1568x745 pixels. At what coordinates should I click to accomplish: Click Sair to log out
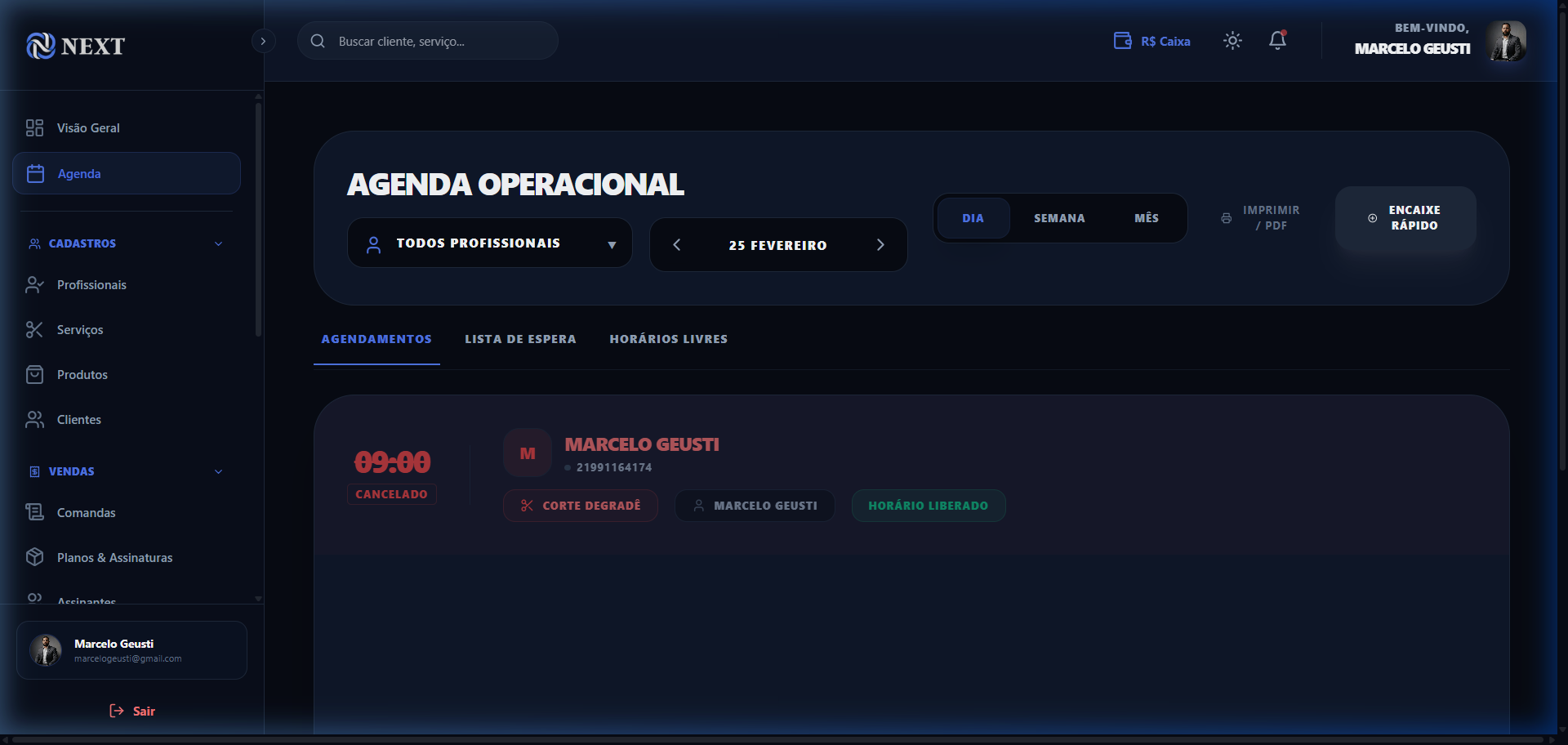131,710
